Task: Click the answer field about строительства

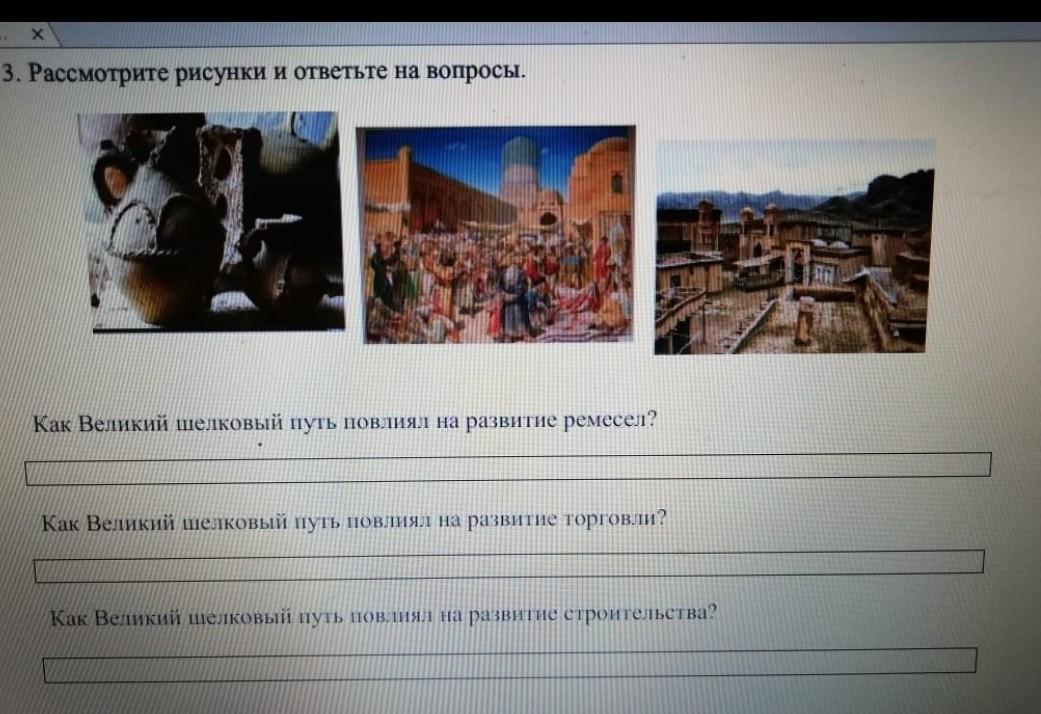Action: click(510, 665)
